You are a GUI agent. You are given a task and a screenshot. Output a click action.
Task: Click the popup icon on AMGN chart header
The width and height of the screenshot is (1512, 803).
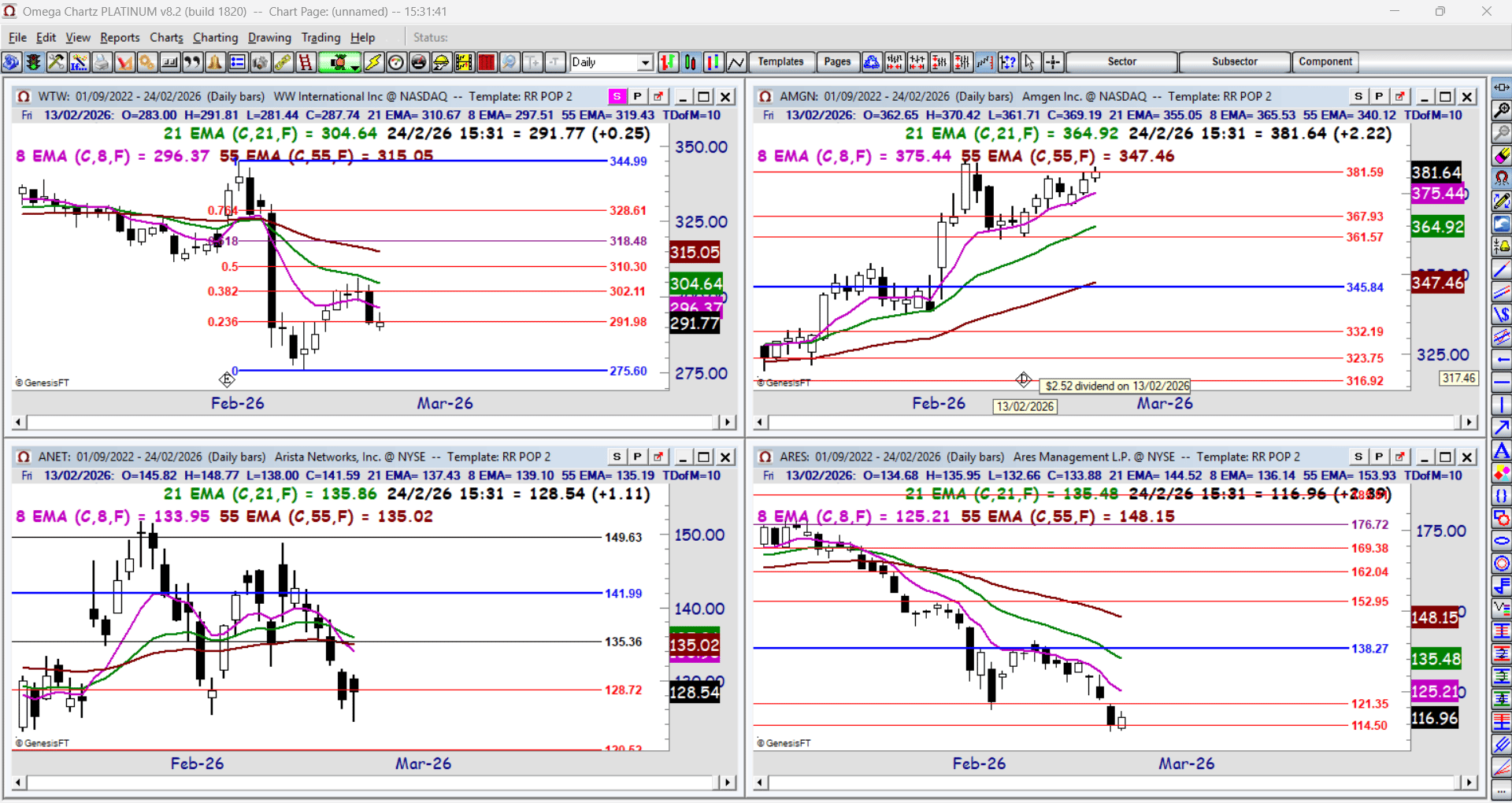(x=1399, y=96)
